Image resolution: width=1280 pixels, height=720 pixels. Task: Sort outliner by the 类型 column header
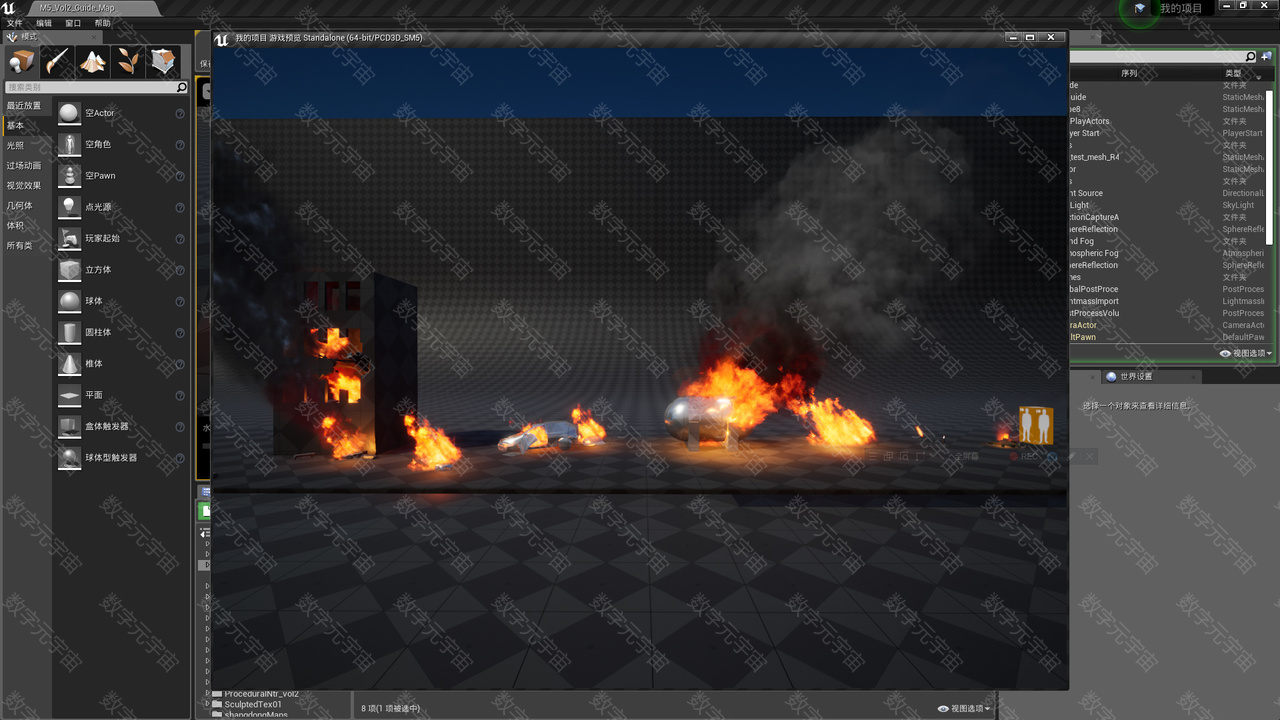click(1234, 73)
